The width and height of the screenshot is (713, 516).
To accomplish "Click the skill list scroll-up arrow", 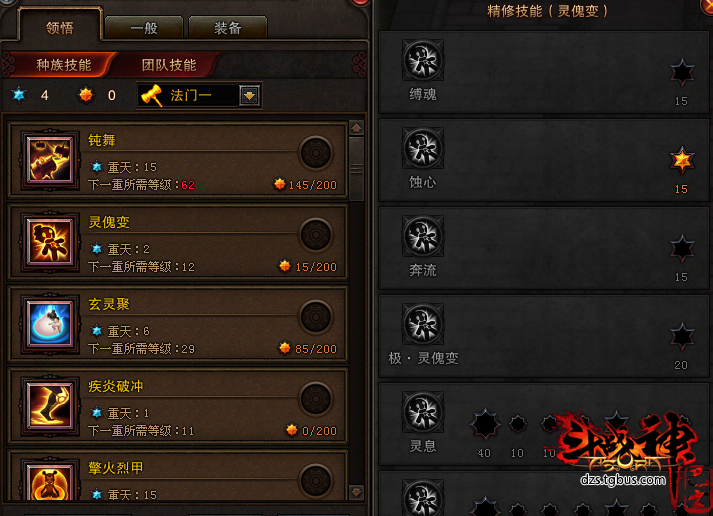I will click(x=356, y=128).
